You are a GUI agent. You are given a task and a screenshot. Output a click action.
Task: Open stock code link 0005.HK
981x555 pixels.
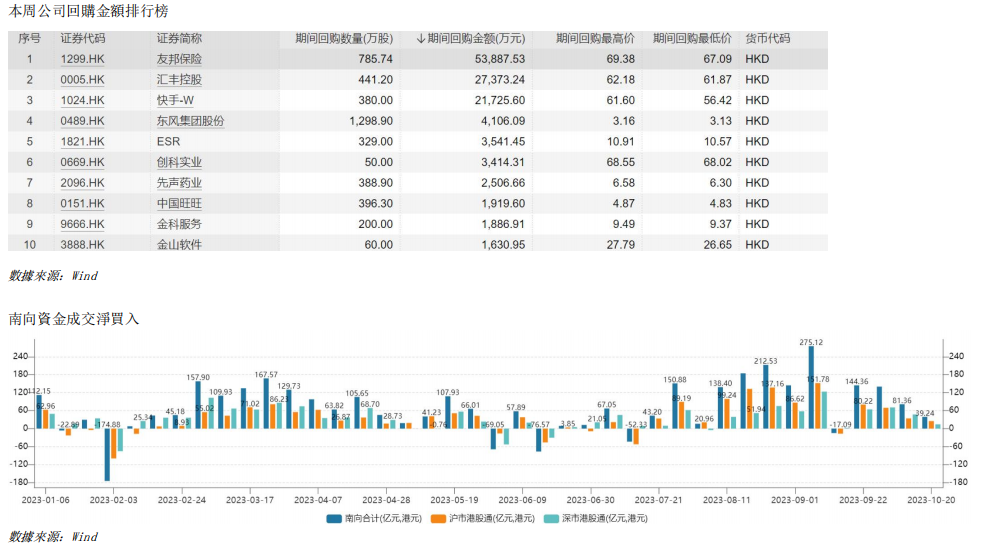(x=82, y=80)
